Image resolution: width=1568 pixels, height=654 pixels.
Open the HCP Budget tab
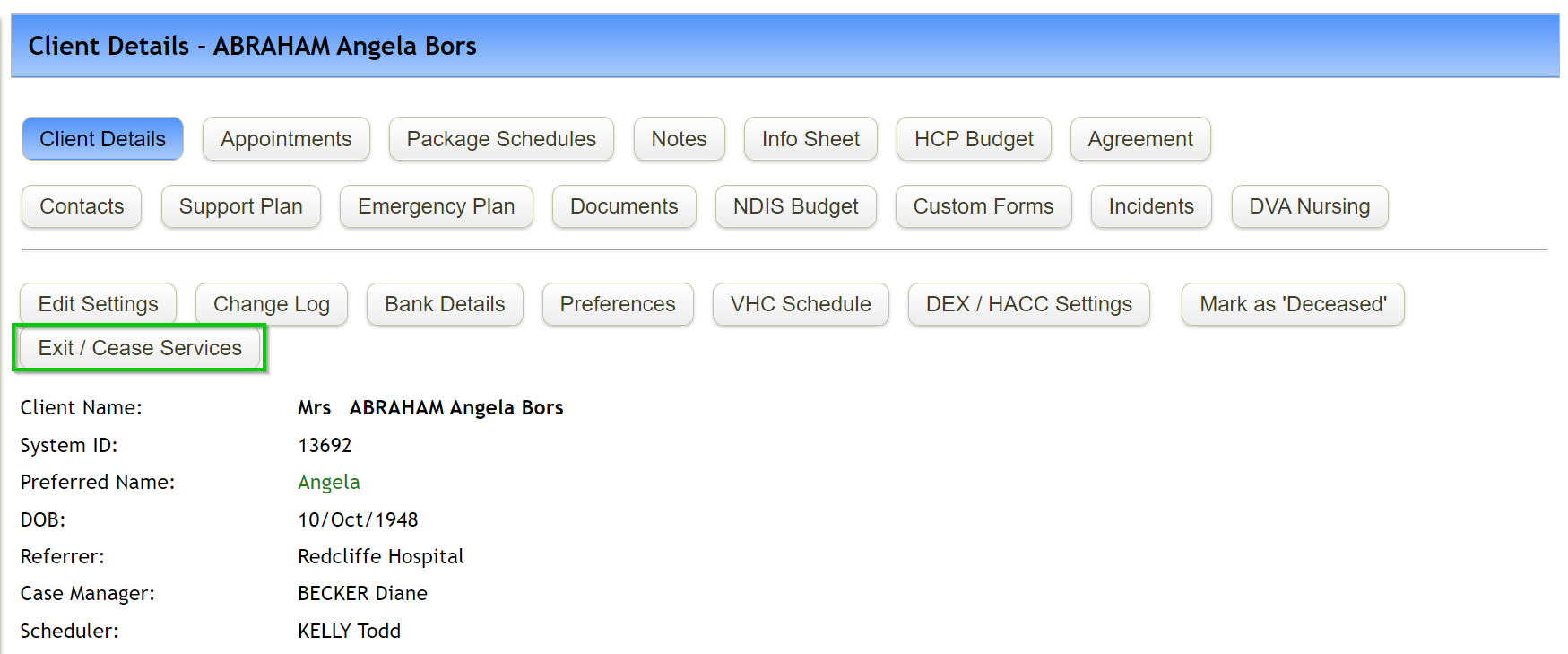(974, 139)
